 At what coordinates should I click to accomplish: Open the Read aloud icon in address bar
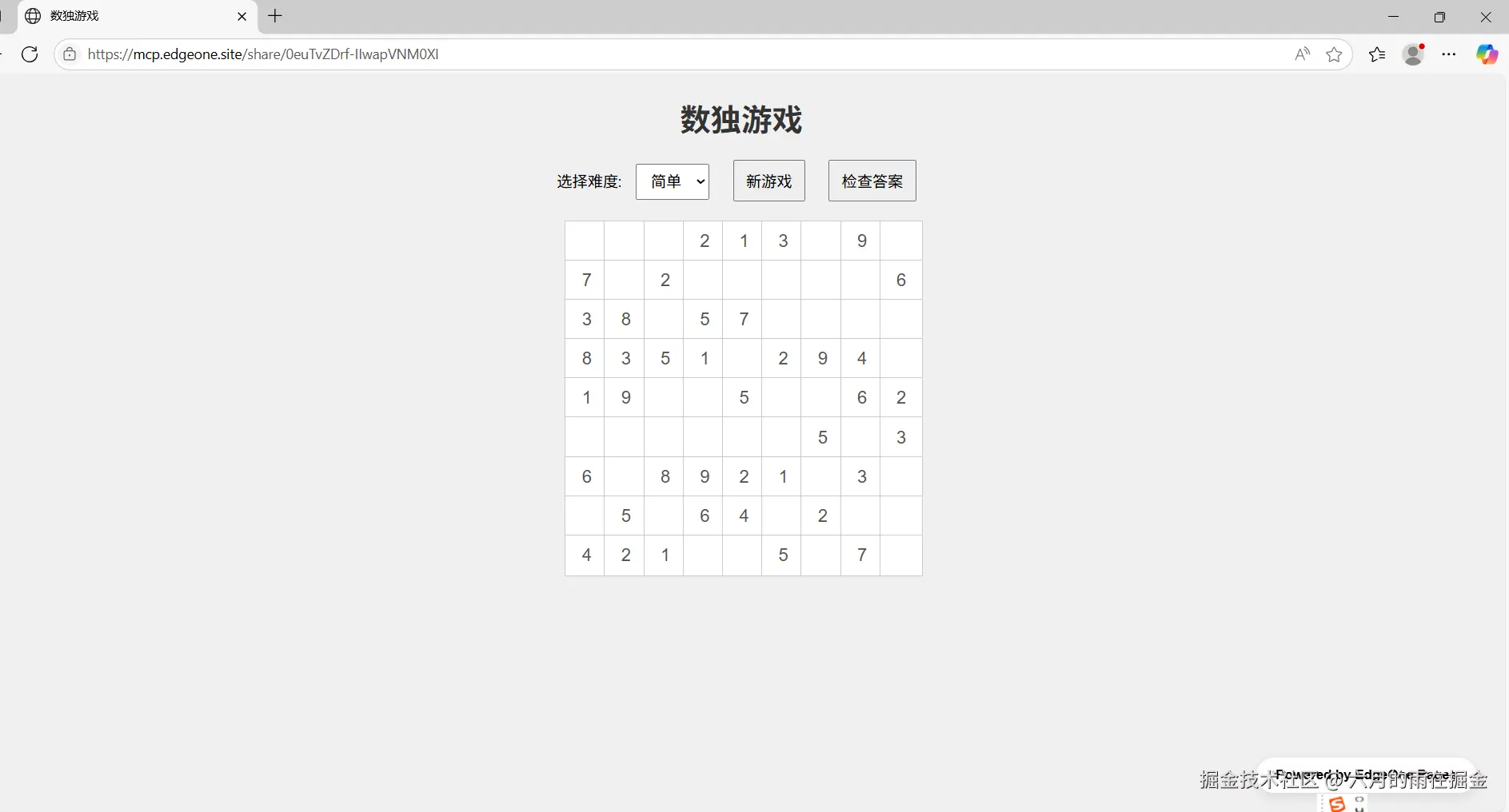point(1303,54)
